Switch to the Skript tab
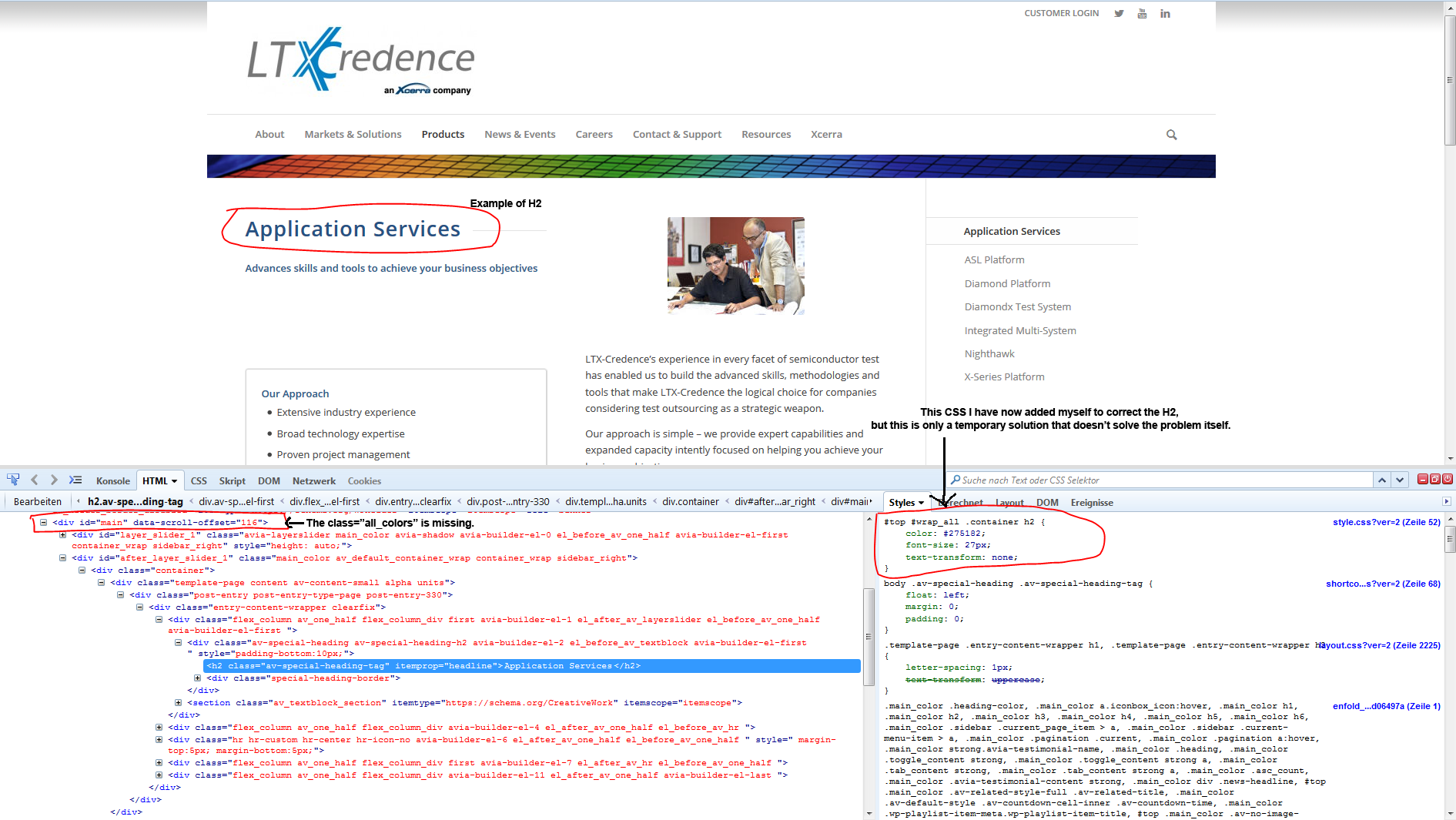The width and height of the screenshot is (1456, 820). 232,480
